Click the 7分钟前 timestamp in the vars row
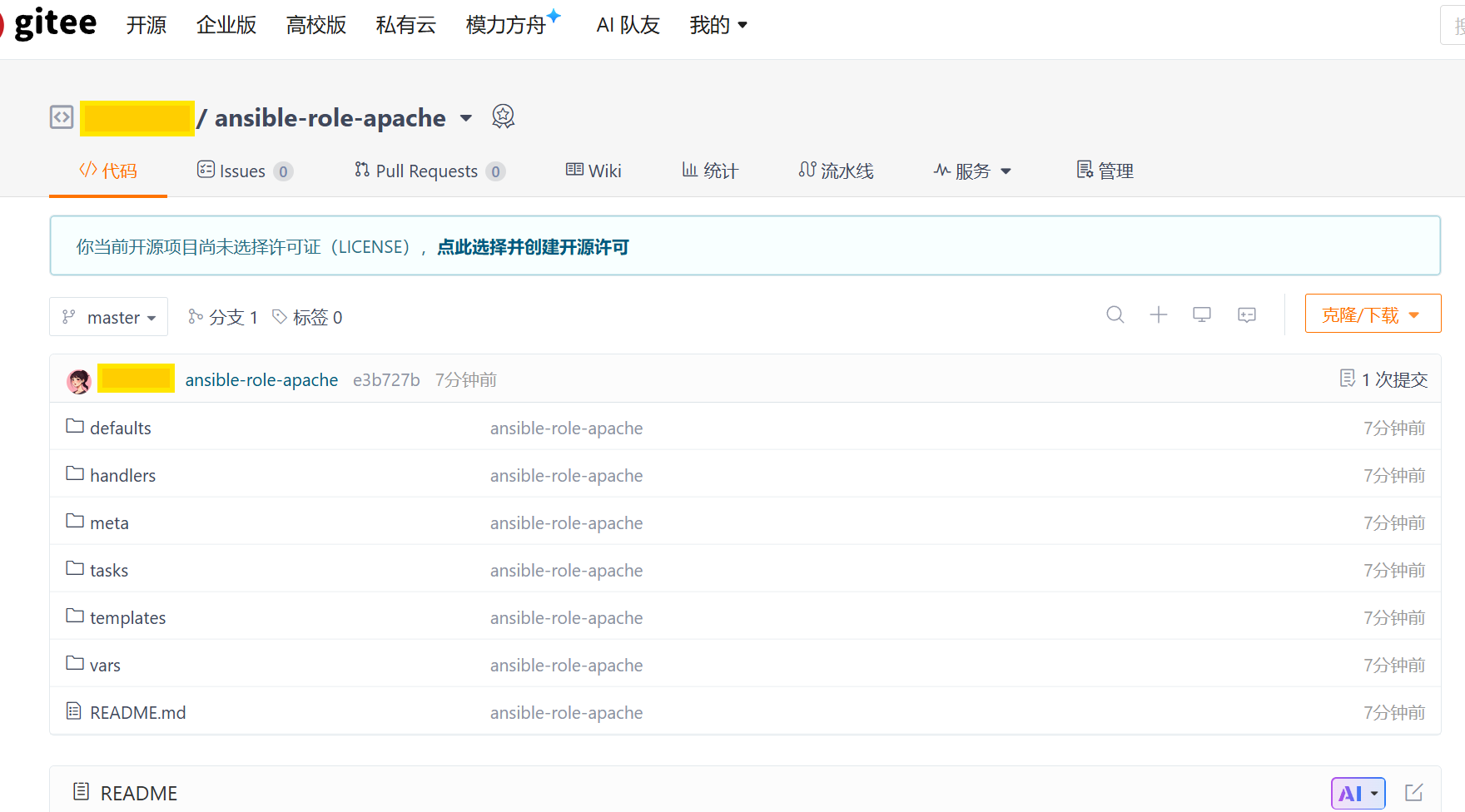The height and width of the screenshot is (812, 1465). [1394, 665]
